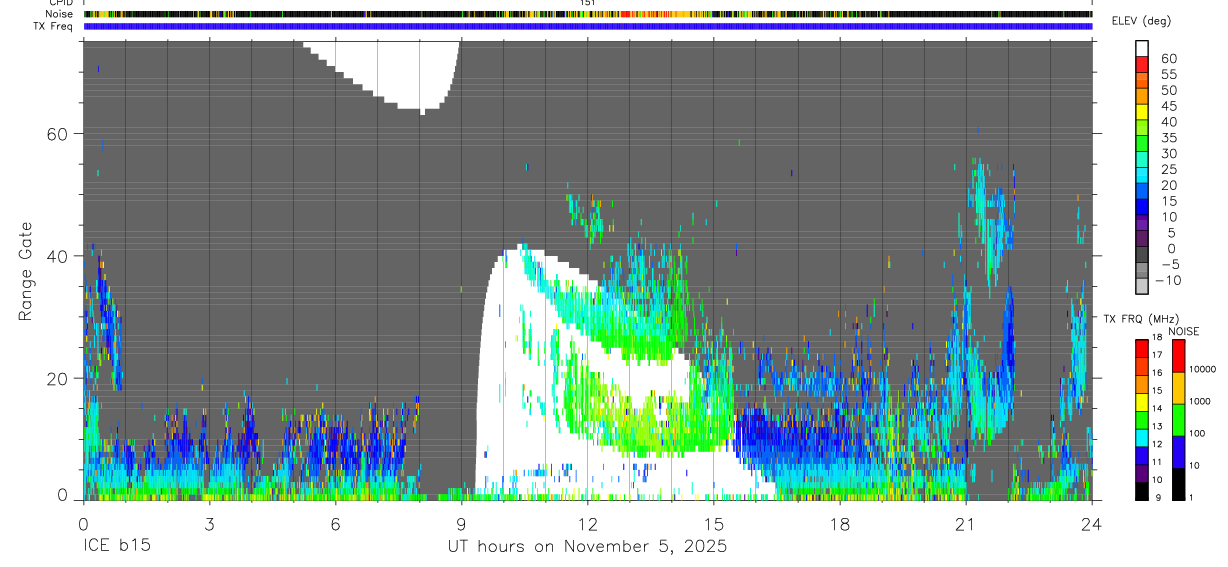
Task: Select the white top swatch of ELEV legend
Action: [x=1142, y=47]
